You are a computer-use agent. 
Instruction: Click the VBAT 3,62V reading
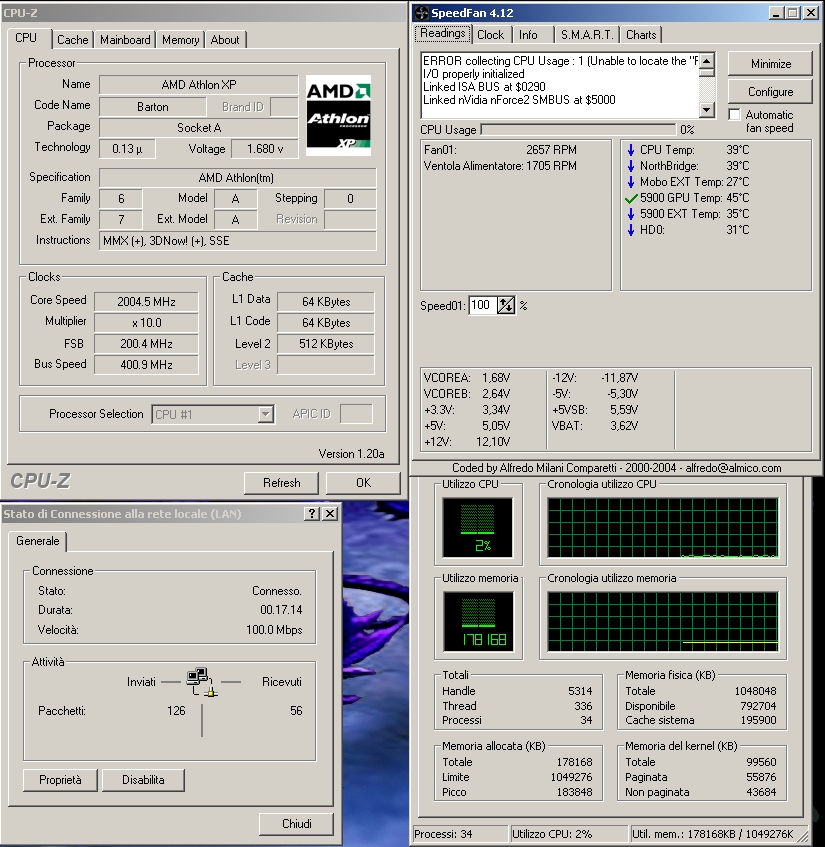pyautogui.click(x=595, y=426)
